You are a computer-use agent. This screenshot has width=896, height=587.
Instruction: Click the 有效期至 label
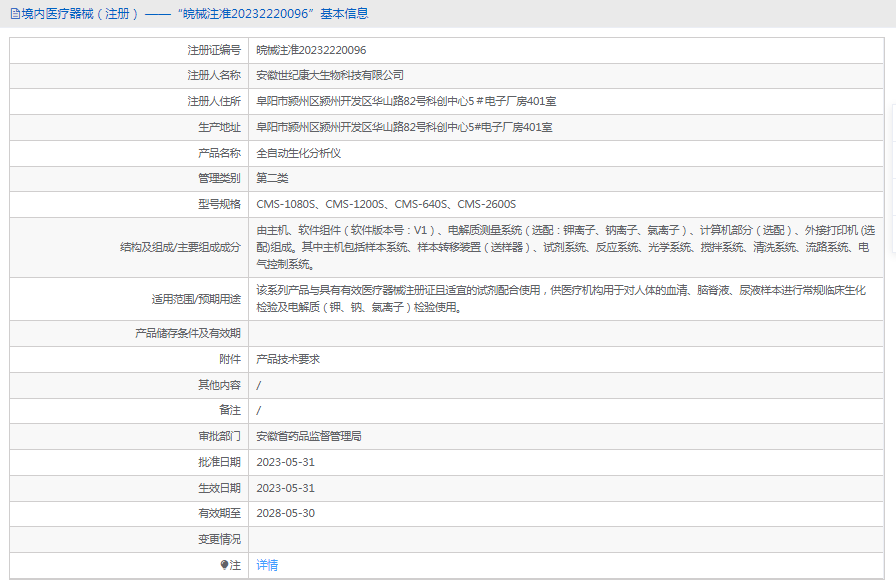coord(219,513)
